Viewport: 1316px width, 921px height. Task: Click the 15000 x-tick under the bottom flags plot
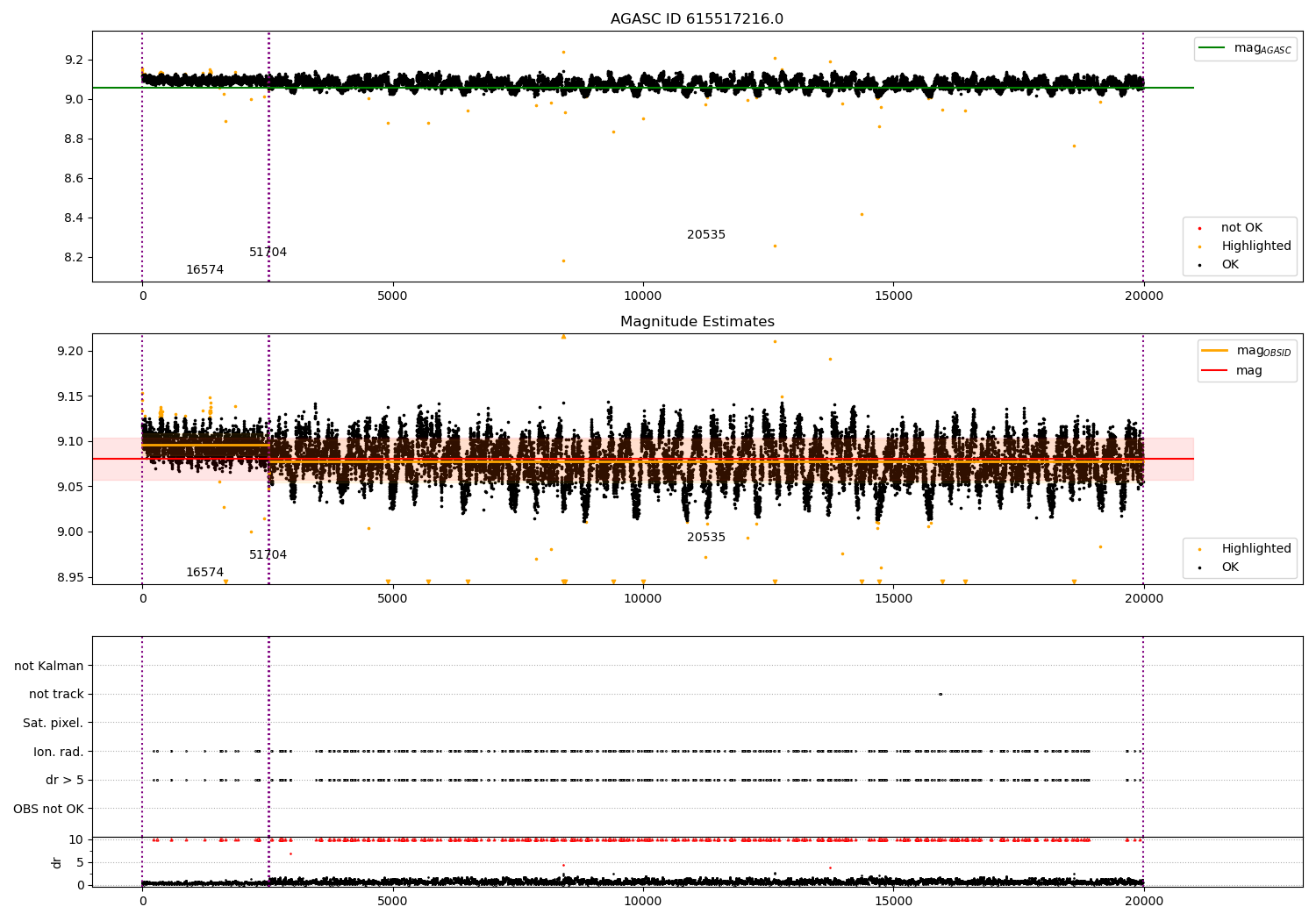(x=893, y=902)
